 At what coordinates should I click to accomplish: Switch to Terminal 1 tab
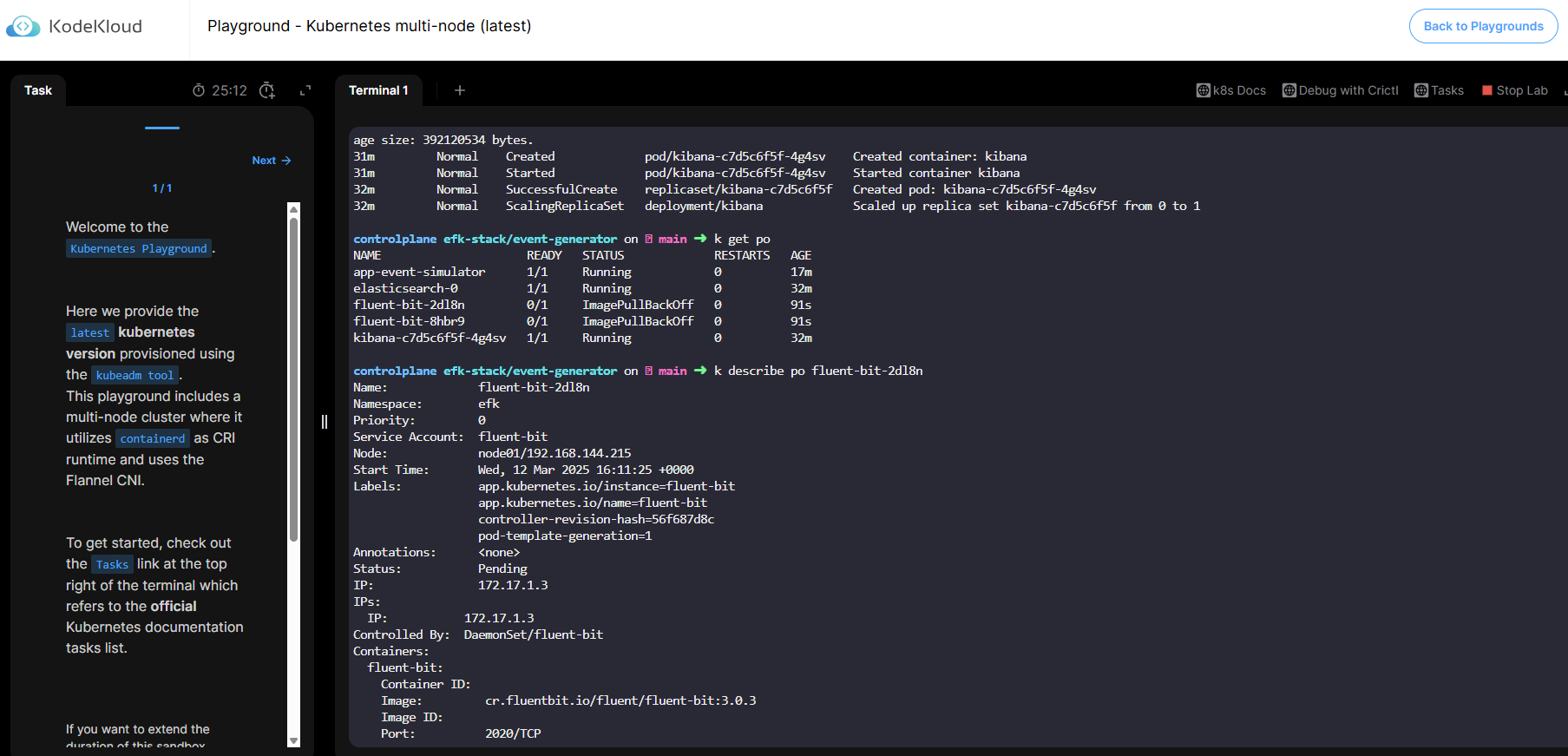[x=378, y=90]
